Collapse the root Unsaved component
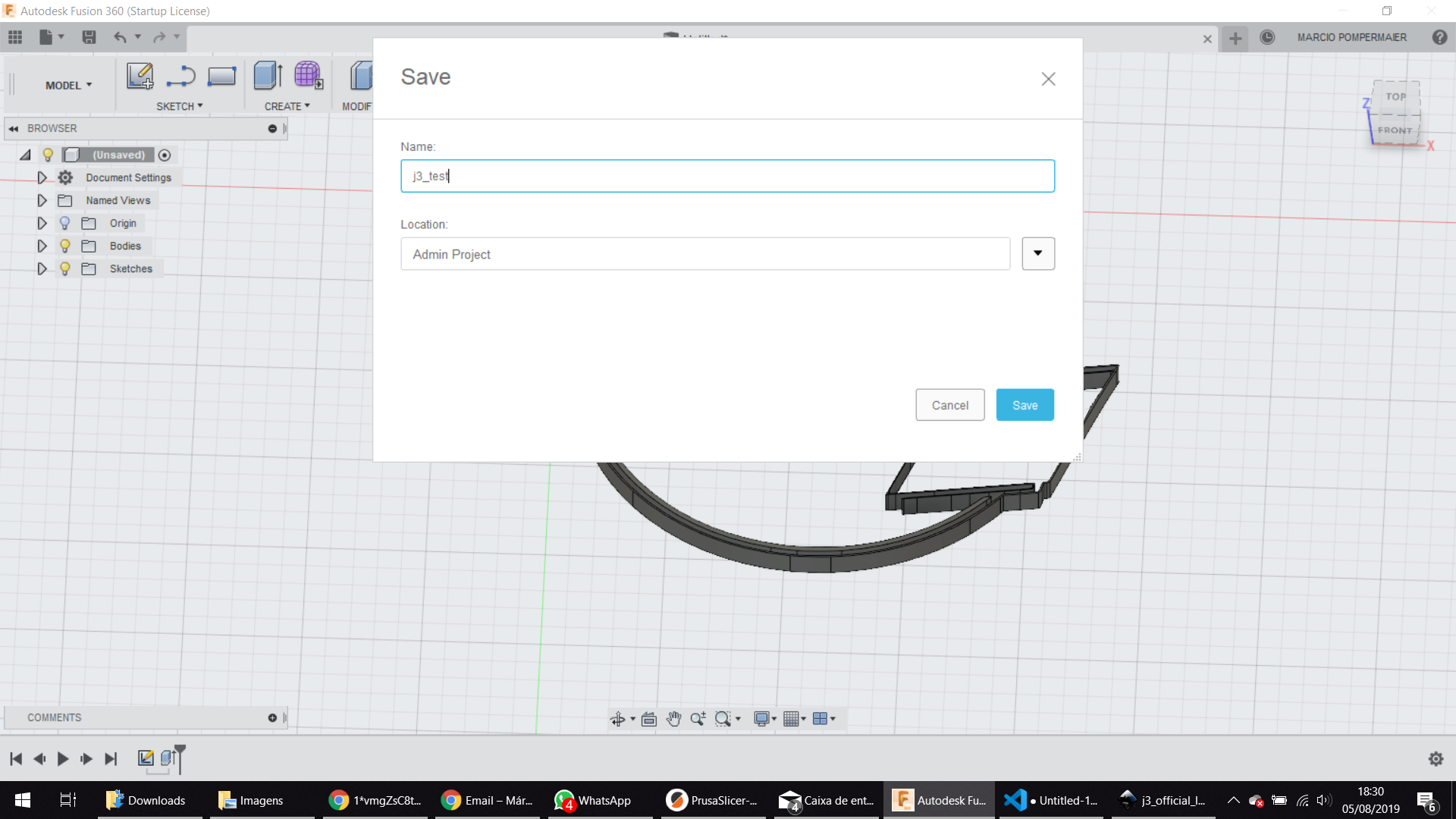Image resolution: width=1456 pixels, height=819 pixels. click(x=25, y=155)
